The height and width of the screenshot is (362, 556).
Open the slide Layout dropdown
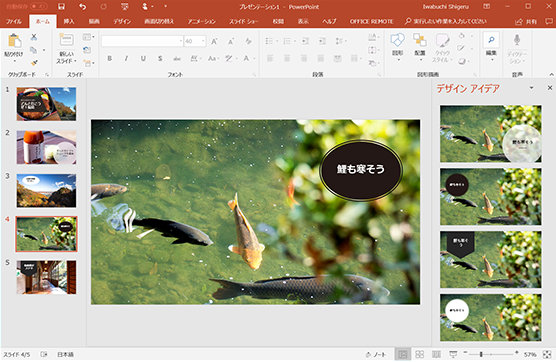click(x=88, y=37)
